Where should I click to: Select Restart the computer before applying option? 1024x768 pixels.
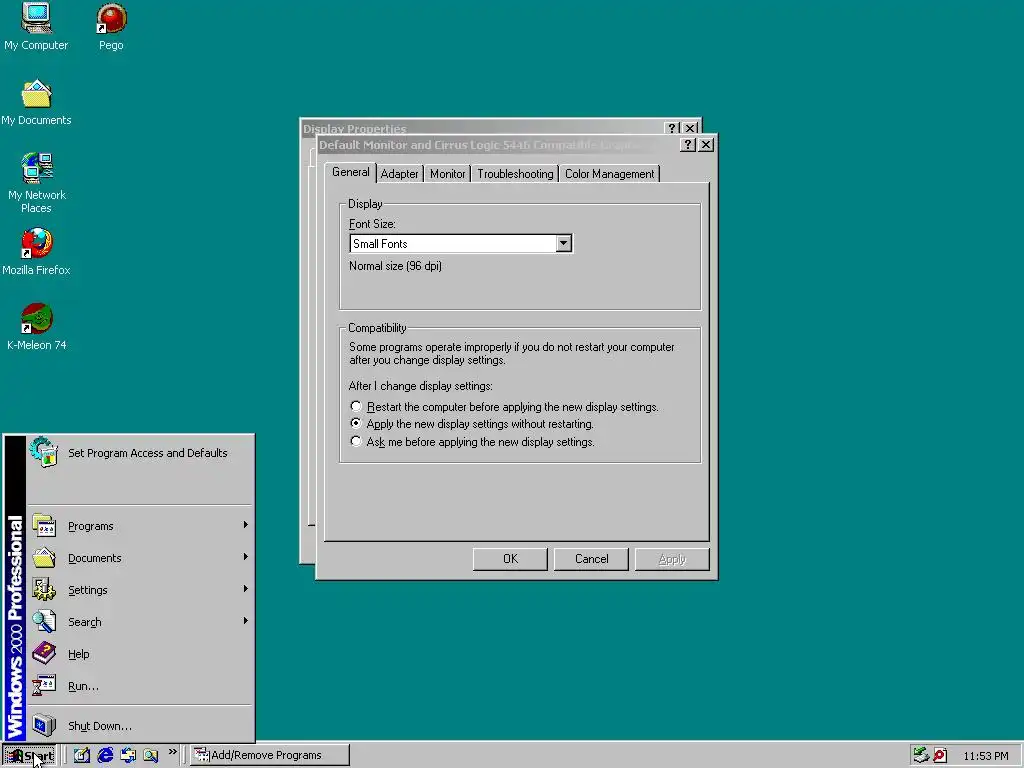(356, 406)
